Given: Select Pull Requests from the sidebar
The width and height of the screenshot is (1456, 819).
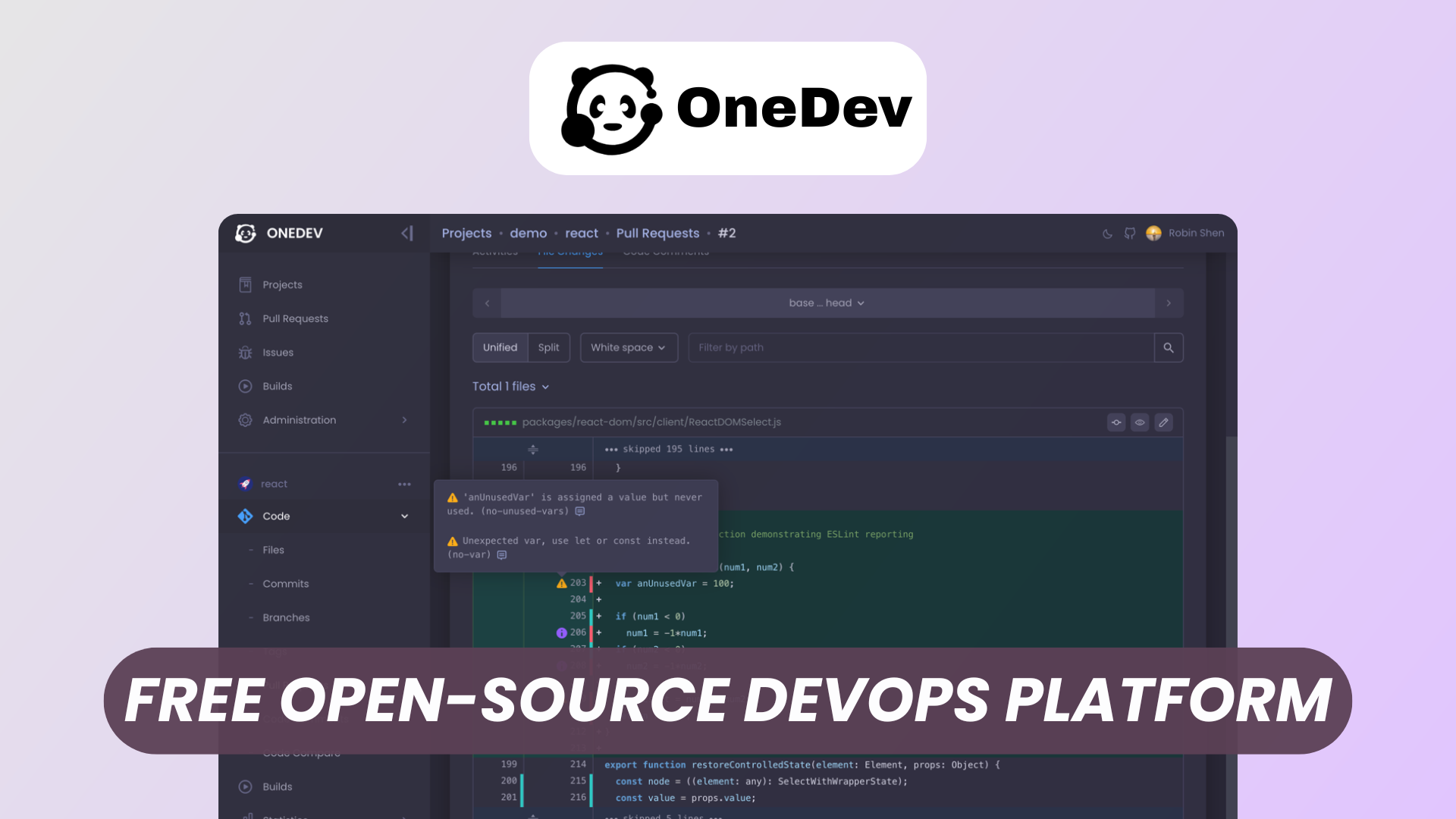Looking at the screenshot, I should tap(295, 318).
